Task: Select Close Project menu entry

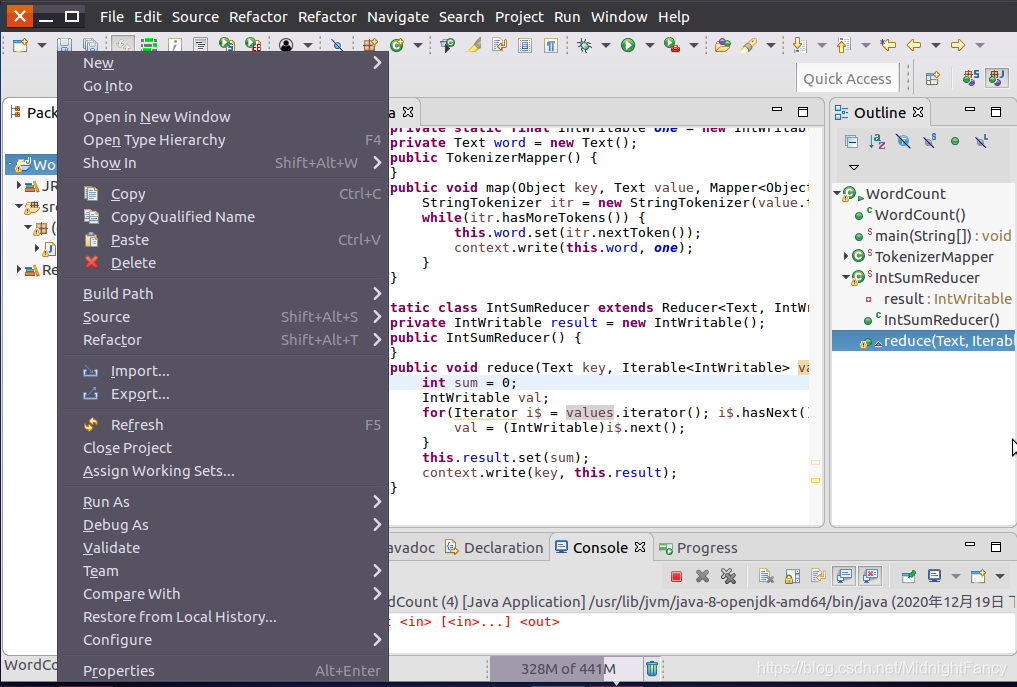Action: [x=224, y=448]
